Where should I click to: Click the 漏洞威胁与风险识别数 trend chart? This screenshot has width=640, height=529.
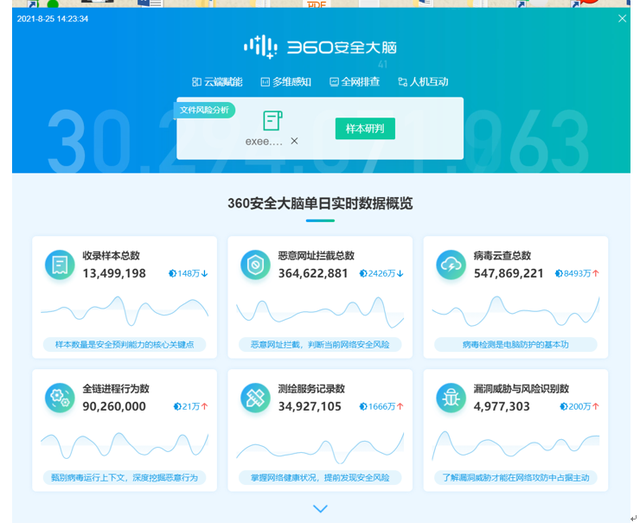point(516,445)
